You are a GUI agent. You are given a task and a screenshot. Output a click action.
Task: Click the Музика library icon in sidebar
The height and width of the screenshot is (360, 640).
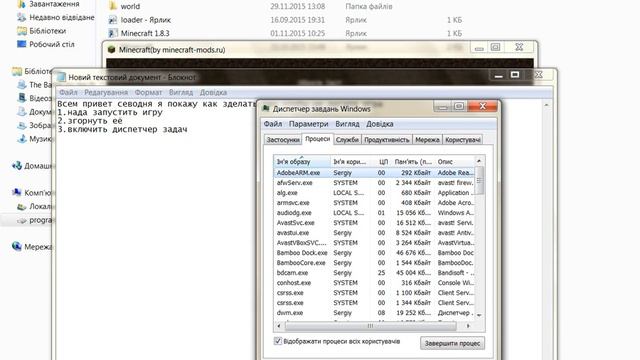[22, 139]
